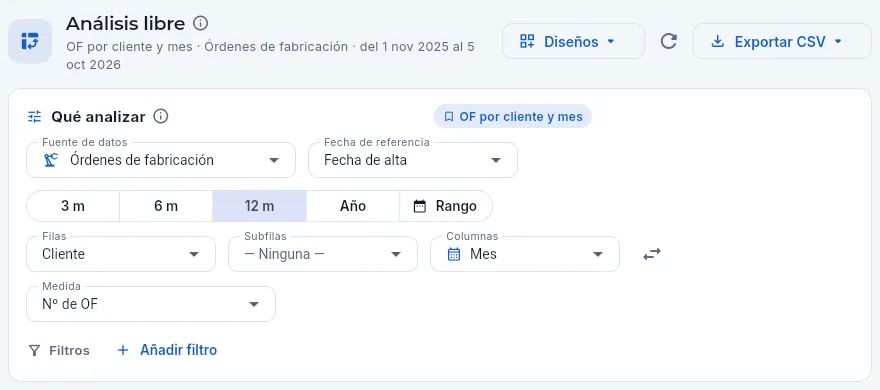Swap rows and columns with the arrows icon
Image resolution: width=880 pixels, height=390 pixels.
click(x=652, y=254)
